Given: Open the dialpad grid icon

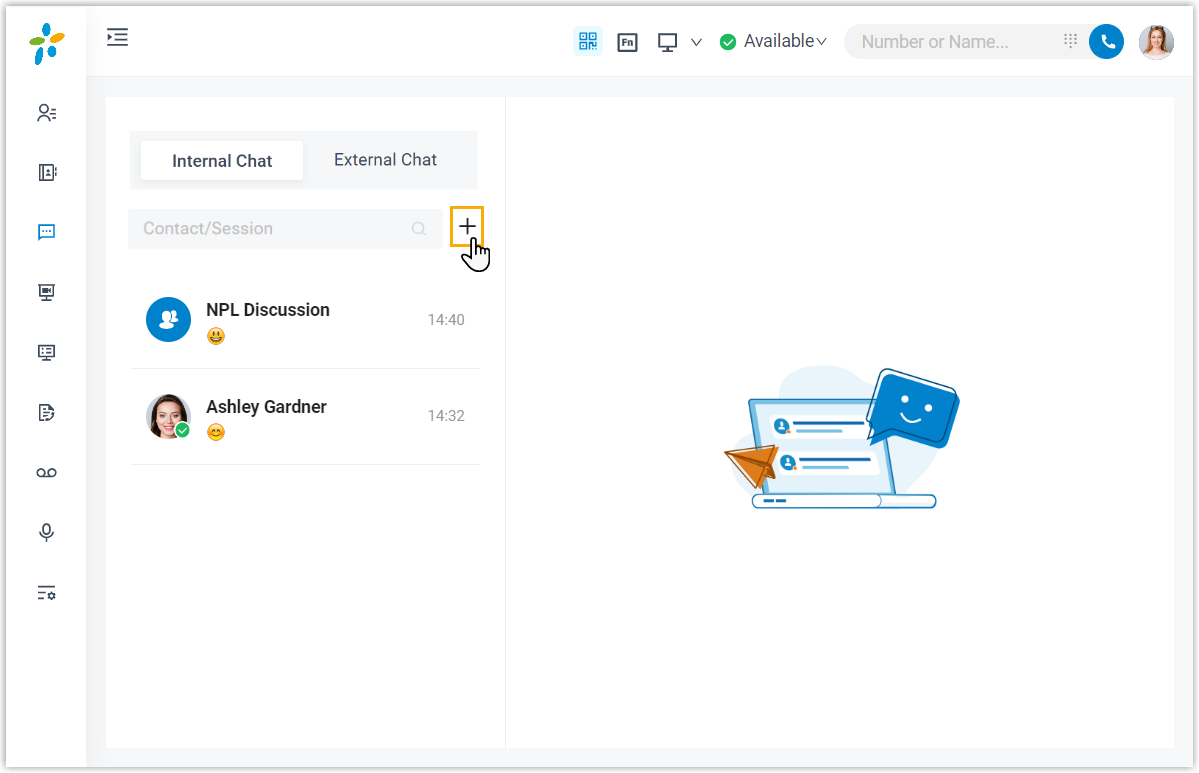Looking at the screenshot, I should click(x=1070, y=41).
